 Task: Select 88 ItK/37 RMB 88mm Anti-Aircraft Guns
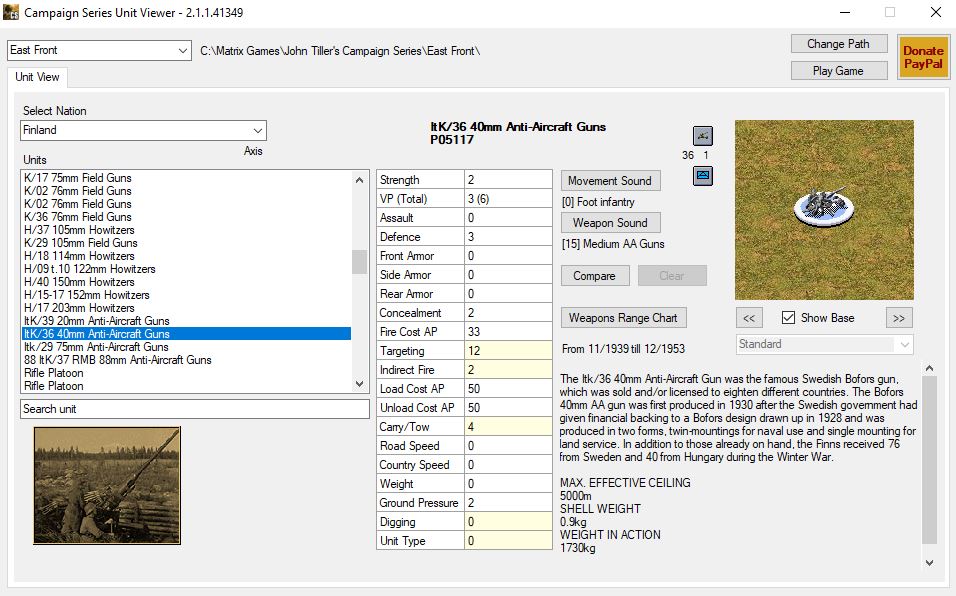coord(187,360)
